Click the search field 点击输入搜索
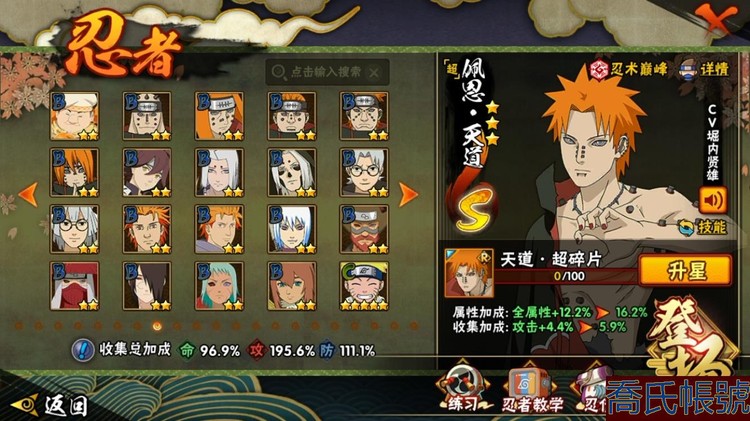Viewport: 750px width, 421px height. (x=327, y=72)
